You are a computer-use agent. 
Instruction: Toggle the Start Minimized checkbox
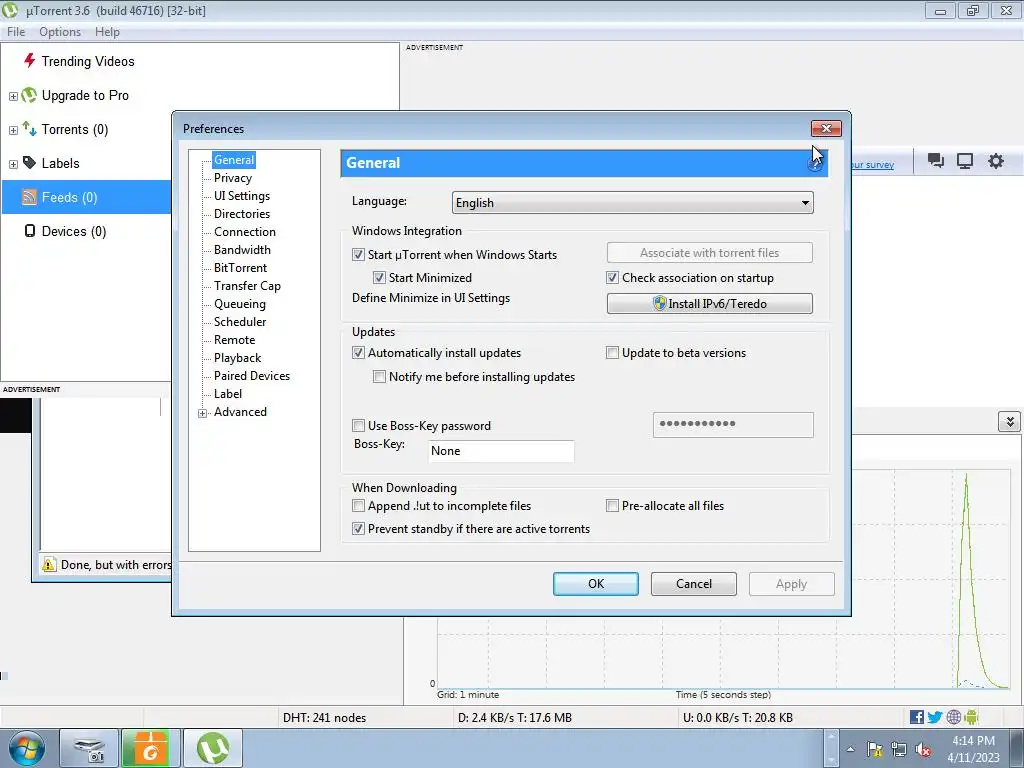(379, 278)
